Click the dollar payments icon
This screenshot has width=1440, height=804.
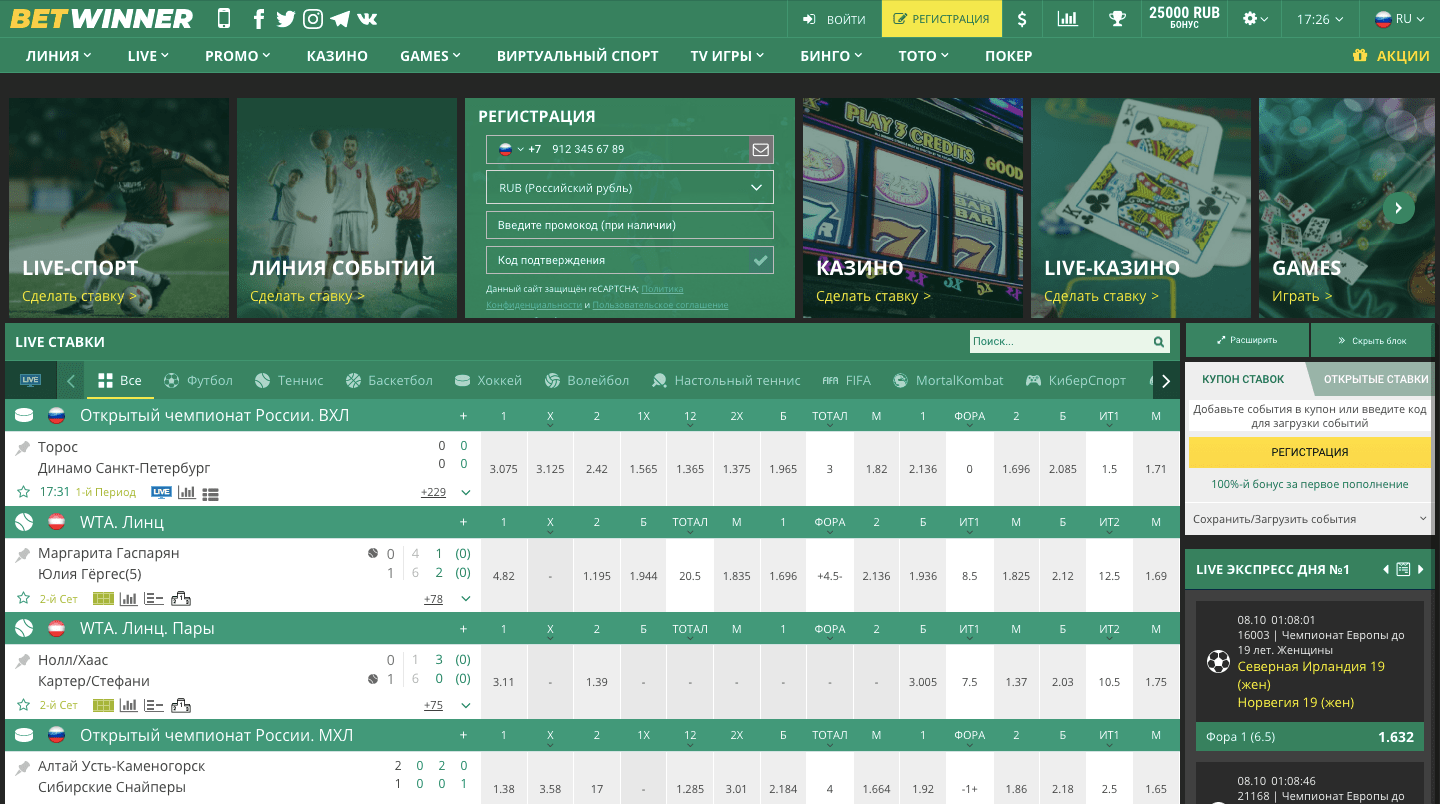tap(1021, 18)
